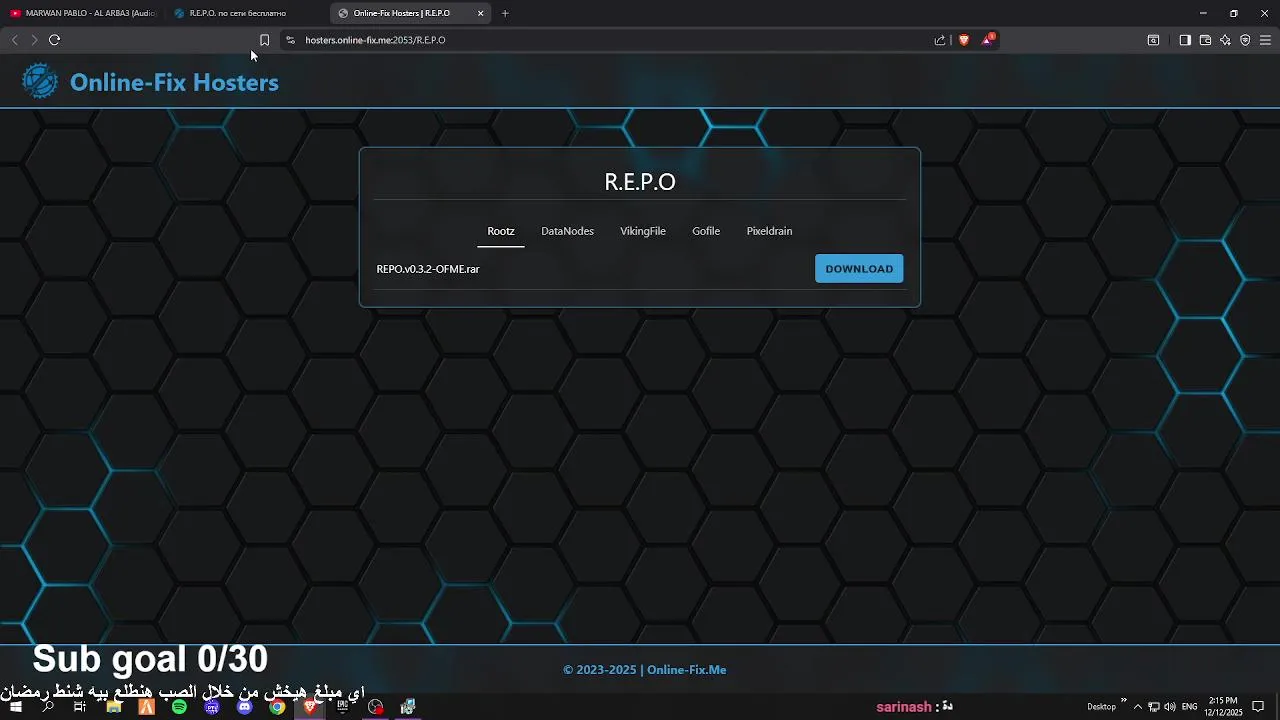Expand the hidden system tray icons chevron

[x=1137, y=706]
